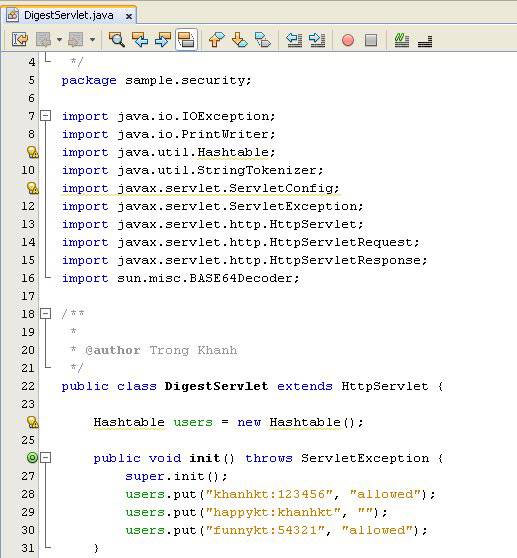Collapse the init() method fold

(46, 457)
